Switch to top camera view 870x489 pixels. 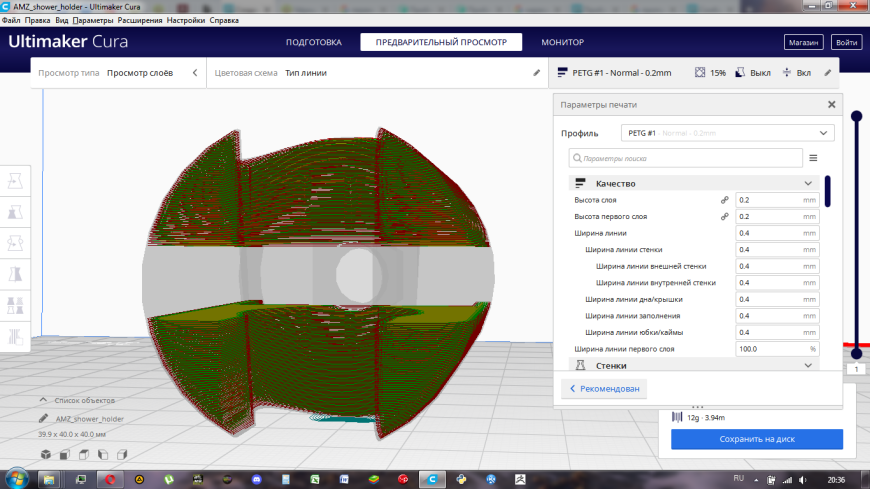coord(84,455)
